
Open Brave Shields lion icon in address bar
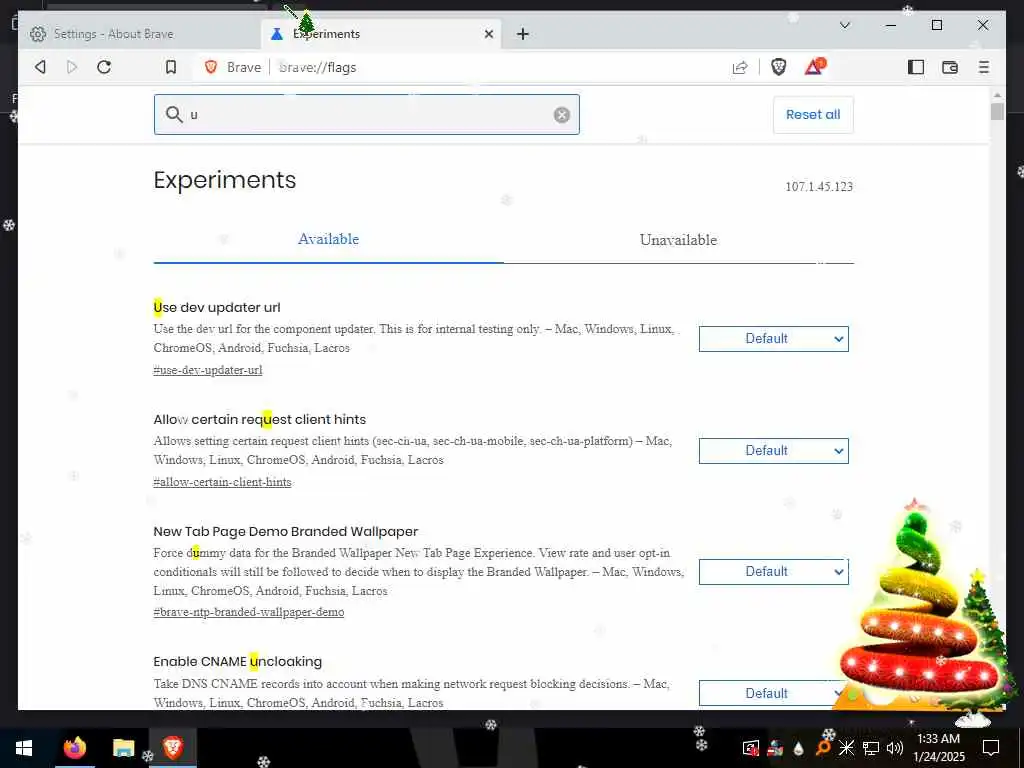click(x=778, y=67)
